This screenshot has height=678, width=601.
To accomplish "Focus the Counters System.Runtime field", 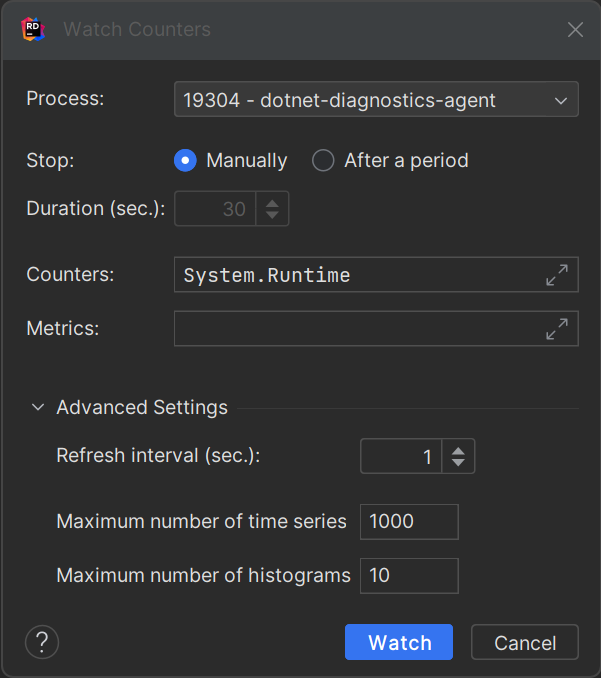I will point(359,275).
